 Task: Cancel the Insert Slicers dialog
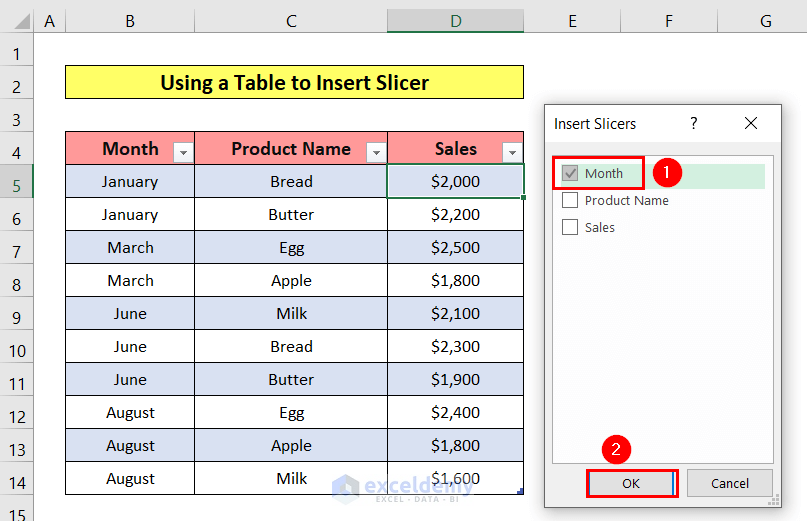729,484
